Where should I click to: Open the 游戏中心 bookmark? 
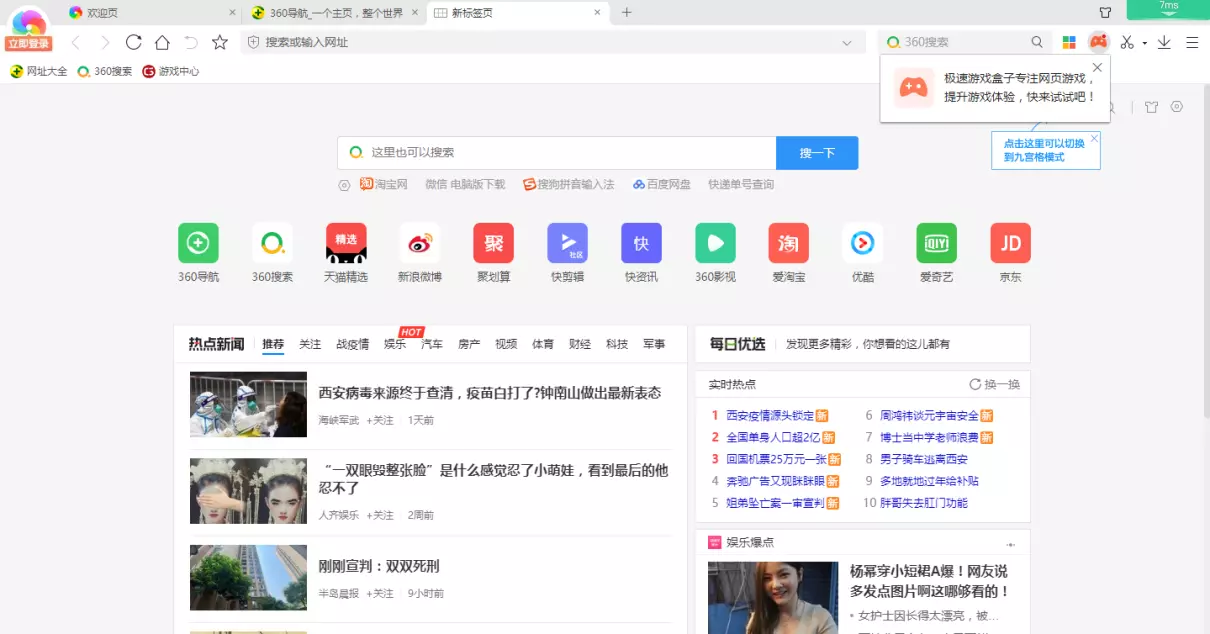point(171,71)
